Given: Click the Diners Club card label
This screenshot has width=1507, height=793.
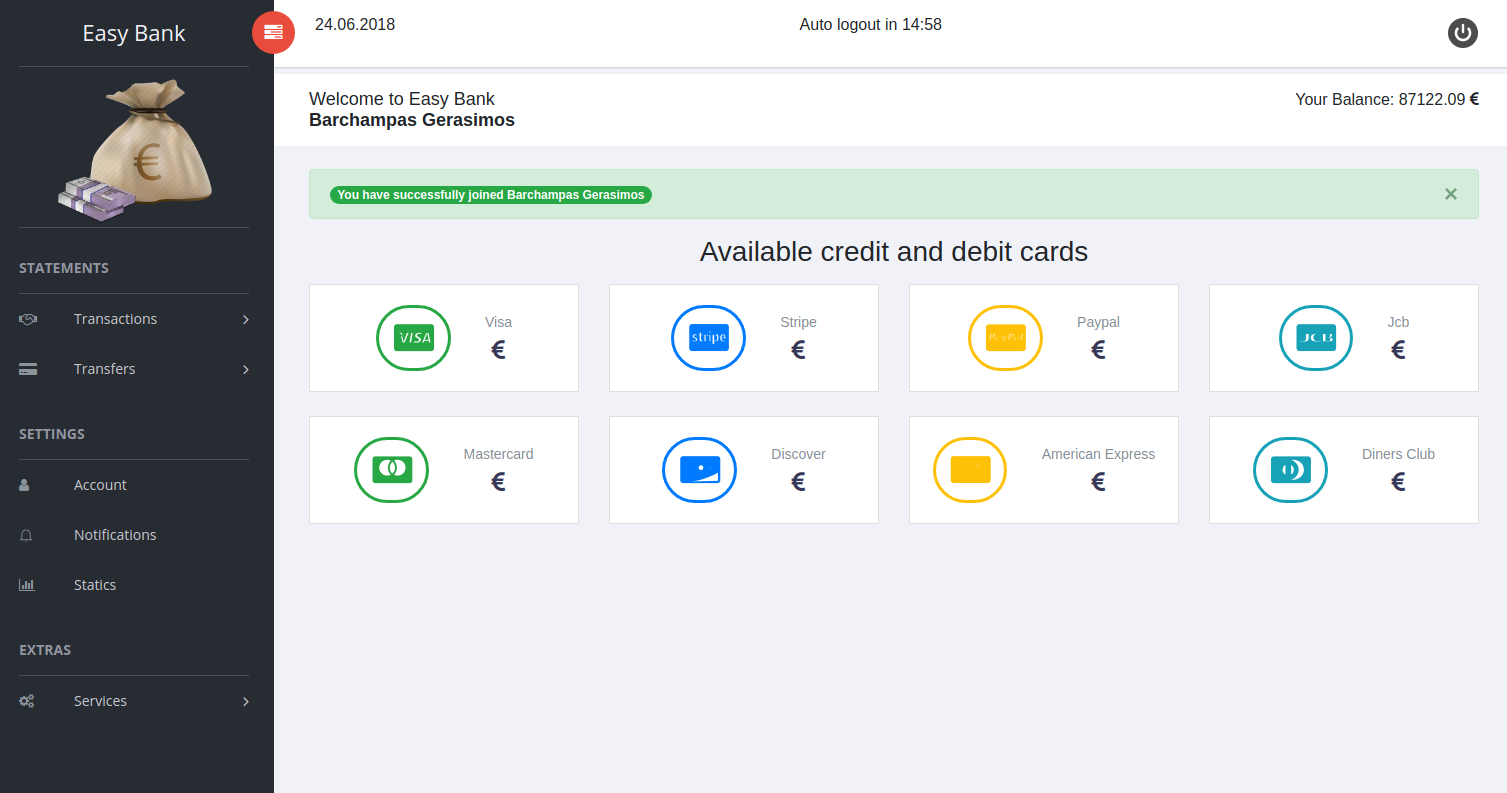Looking at the screenshot, I should coord(1398,454).
